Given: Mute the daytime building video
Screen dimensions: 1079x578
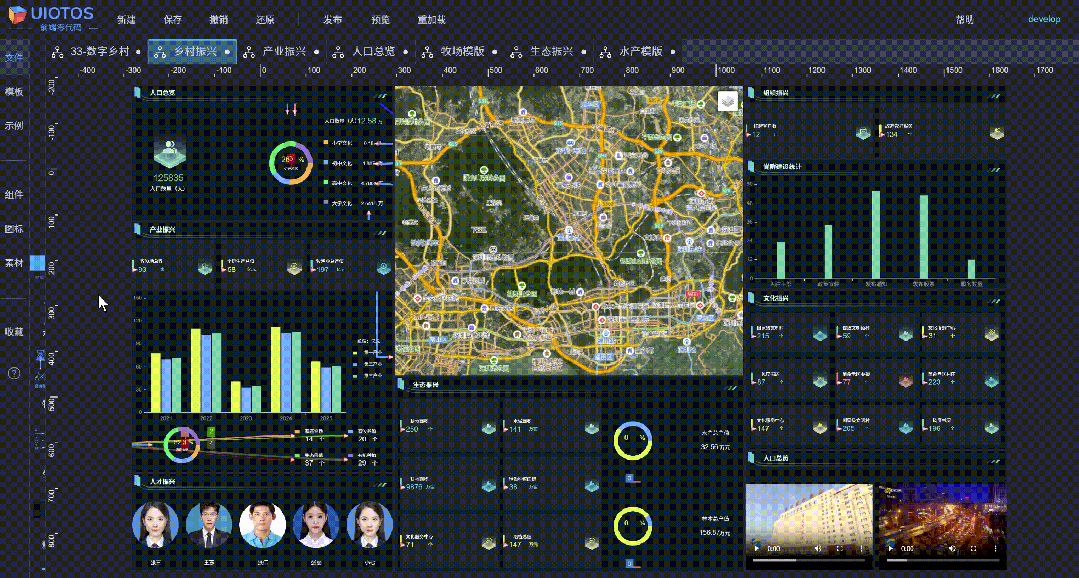Looking at the screenshot, I should click(x=818, y=549).
